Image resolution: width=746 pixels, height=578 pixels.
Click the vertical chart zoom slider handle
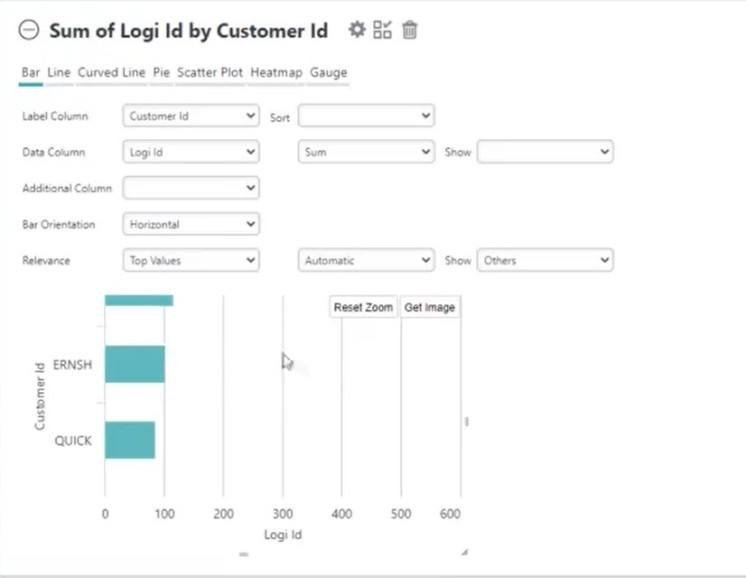[x=467, y=421]
